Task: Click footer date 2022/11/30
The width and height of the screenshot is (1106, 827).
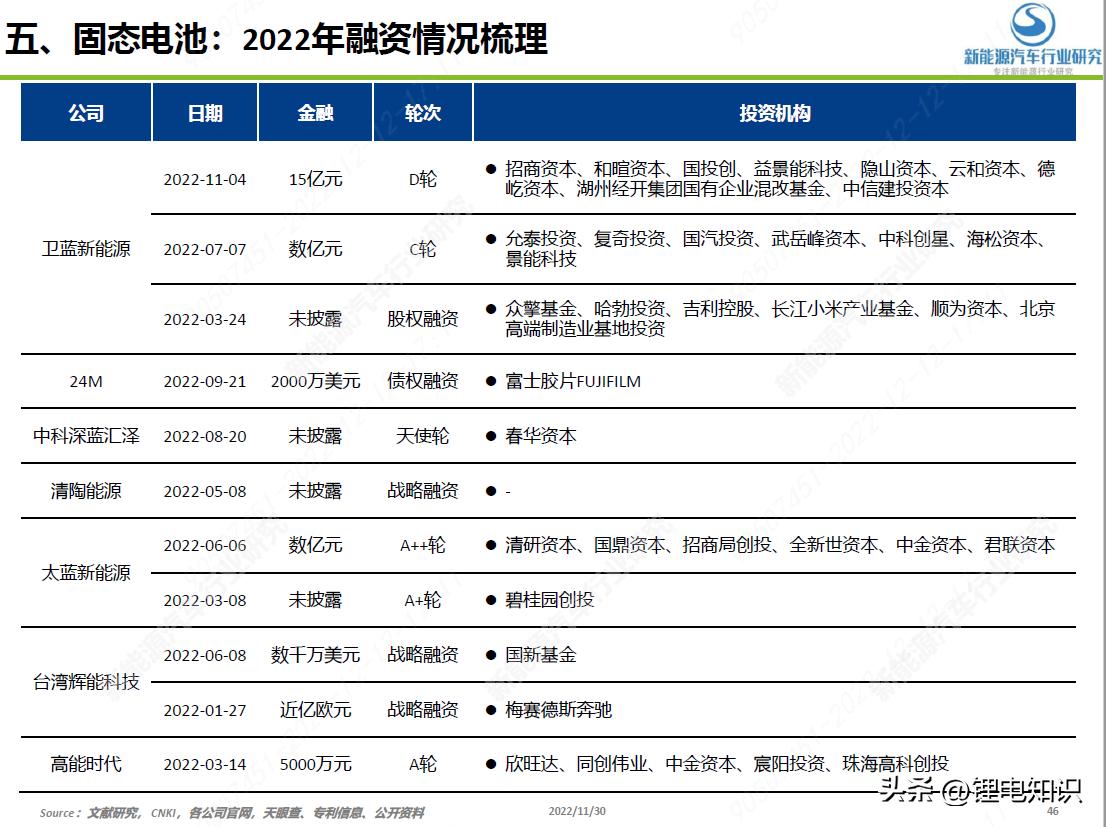Action: point(577,811)
